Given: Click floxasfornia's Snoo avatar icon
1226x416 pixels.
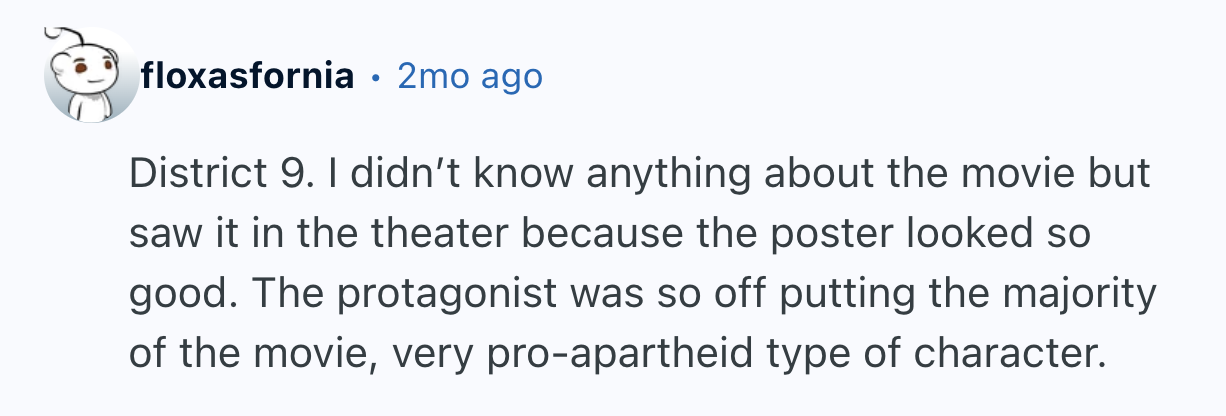Looking at the screenshot, I should point(91,77).
